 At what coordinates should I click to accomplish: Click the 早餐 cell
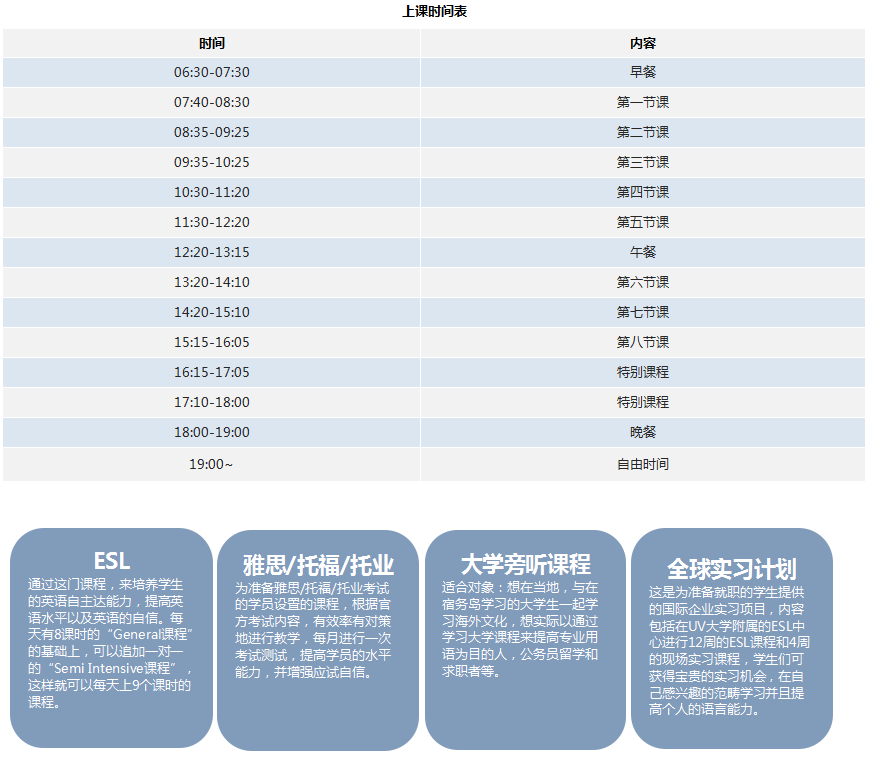643,72
